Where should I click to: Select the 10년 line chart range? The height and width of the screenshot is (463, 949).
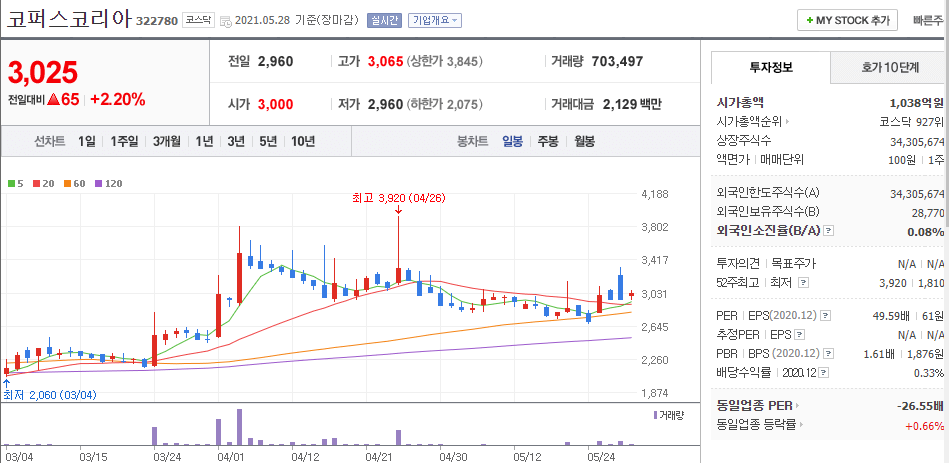tap(303, 142)
